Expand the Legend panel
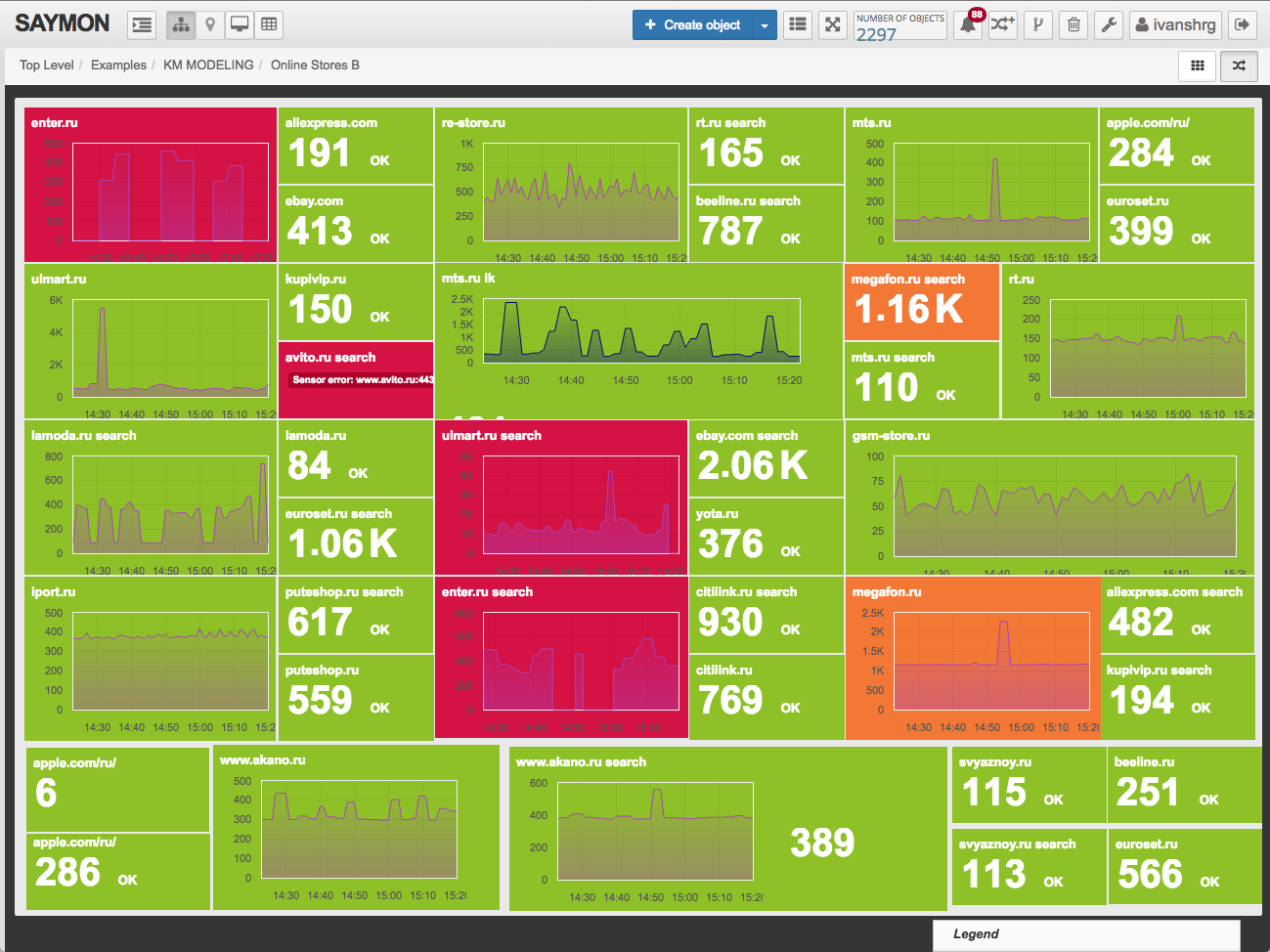The width and height of the screenshot is (1270, 952). pyautogui.click(x=1086, y=934)
